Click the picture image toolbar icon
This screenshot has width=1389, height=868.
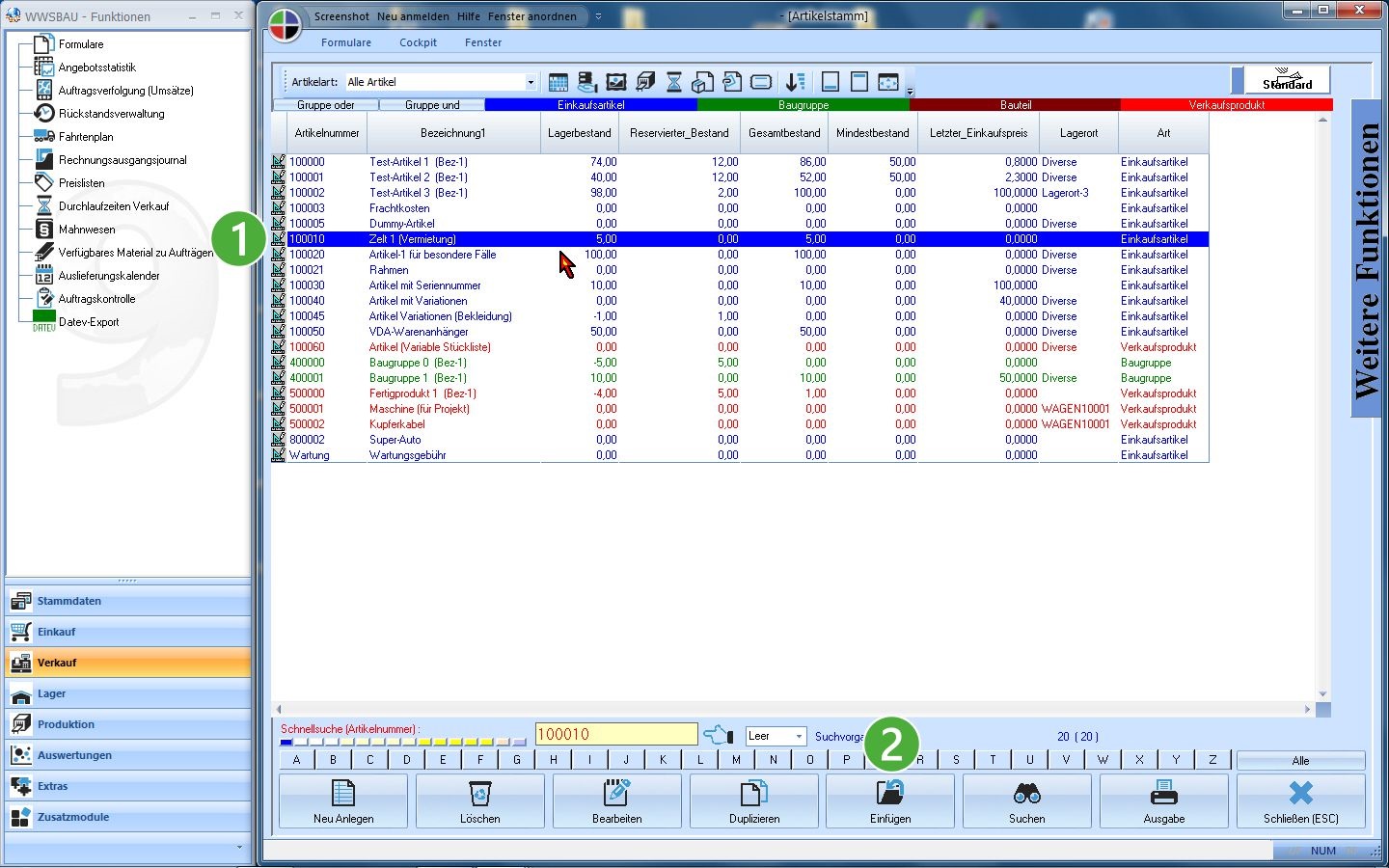[x=616, y=82]
